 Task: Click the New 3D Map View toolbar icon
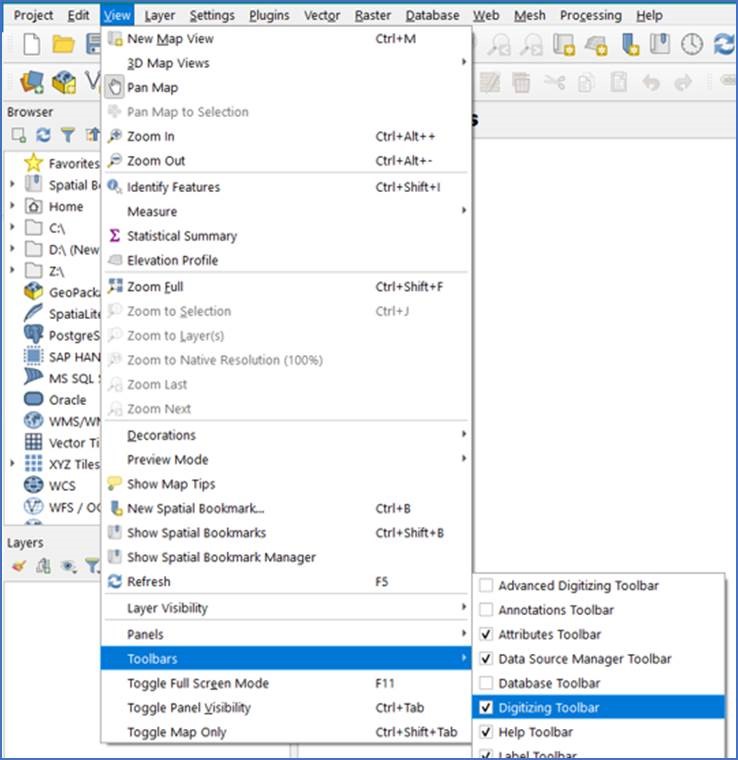[x=597, y=45]
